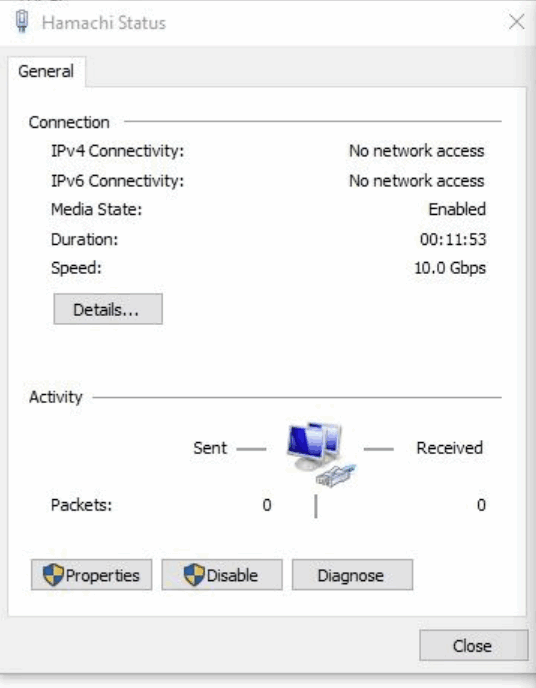Click the network computers activity icon
This screenshot has width=536, height=688.
pyautogui.click(x=321, y=454)
